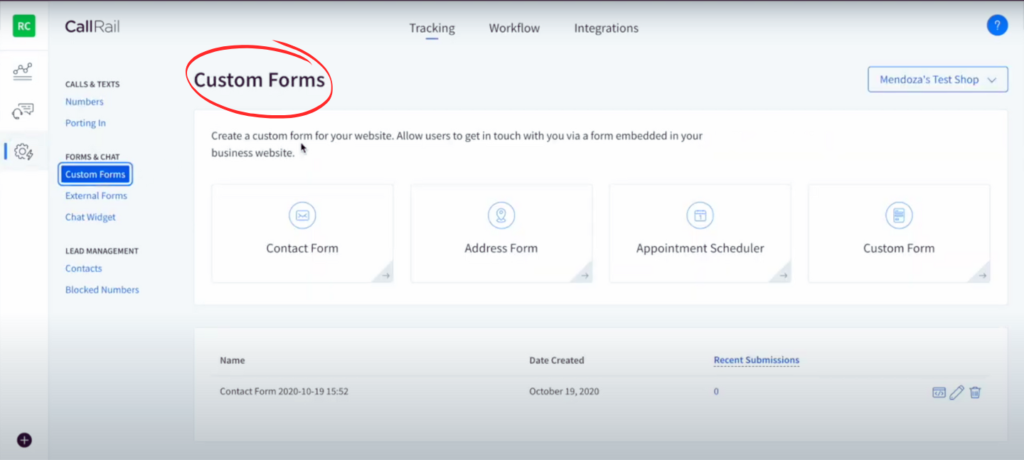Click the Appointment Scheduler calendar icon

pos(700,215)
